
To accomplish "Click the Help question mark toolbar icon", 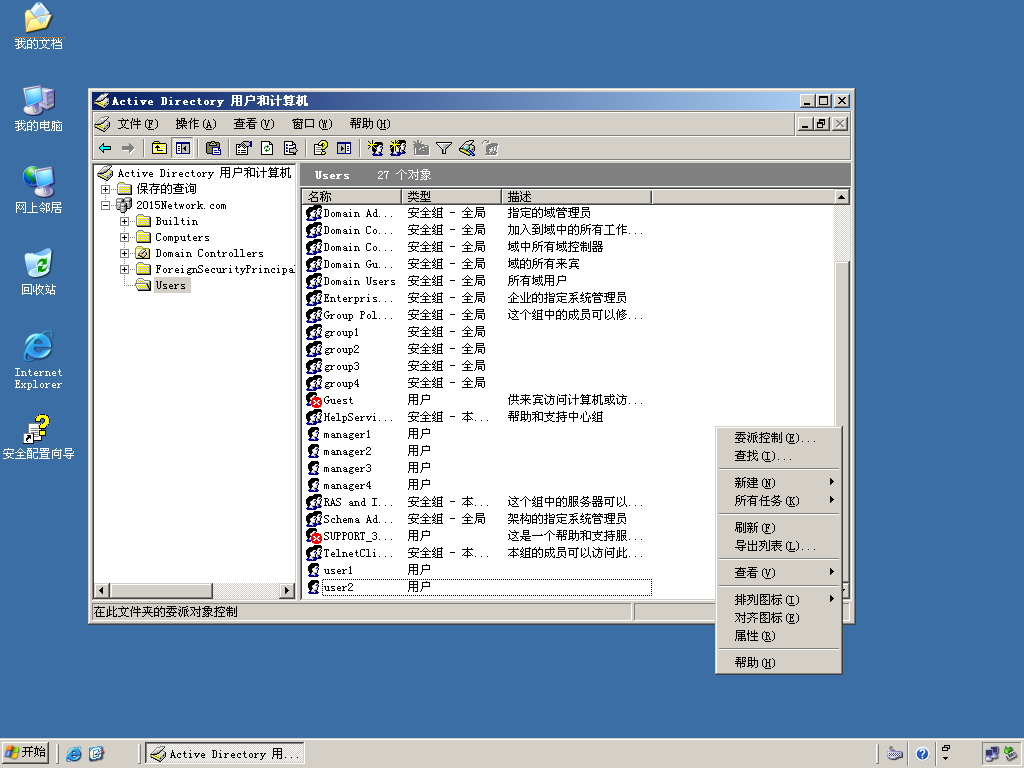I will (x=321, y=149).
